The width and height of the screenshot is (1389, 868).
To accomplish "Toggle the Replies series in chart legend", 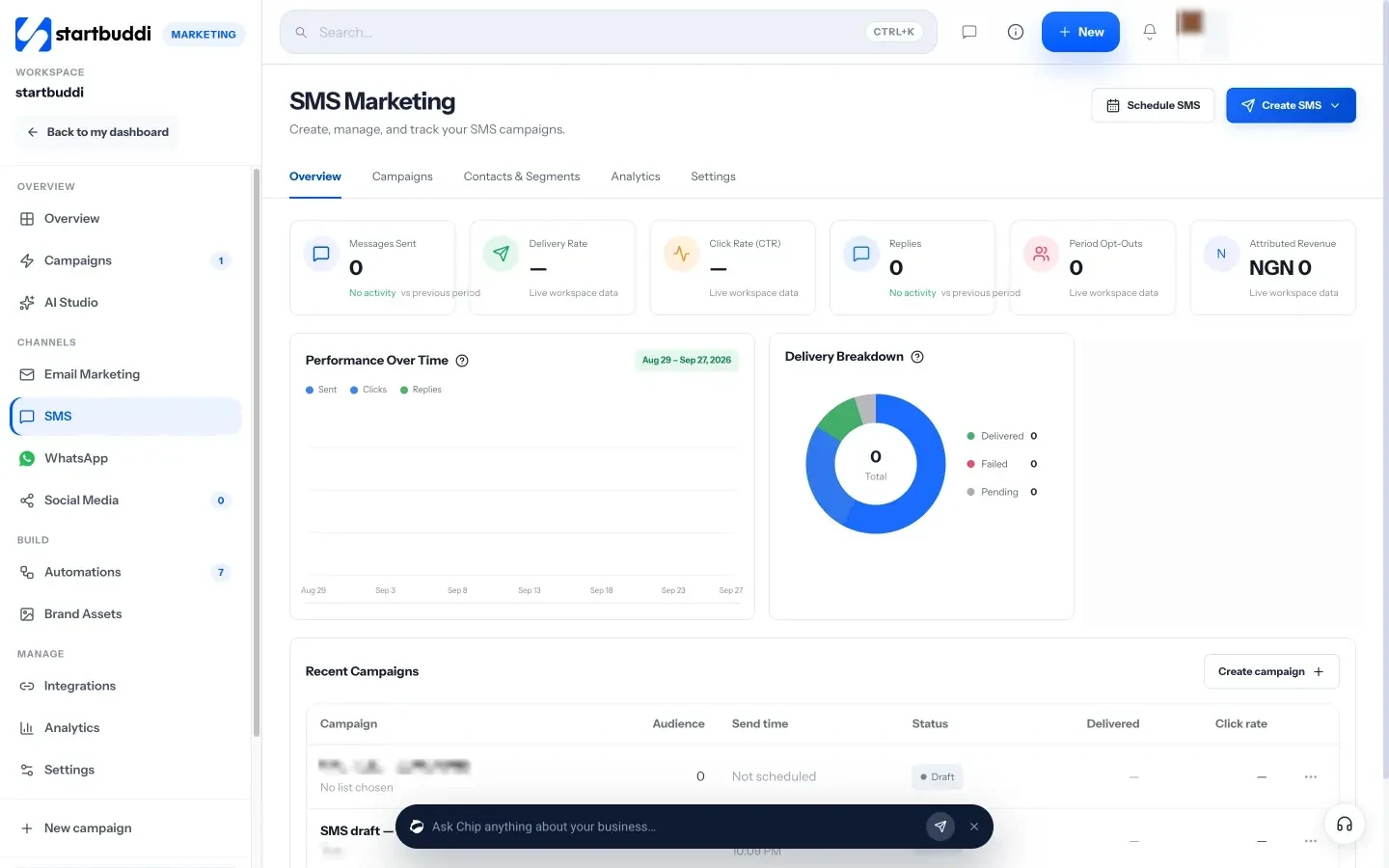I will tap(421, 390).
